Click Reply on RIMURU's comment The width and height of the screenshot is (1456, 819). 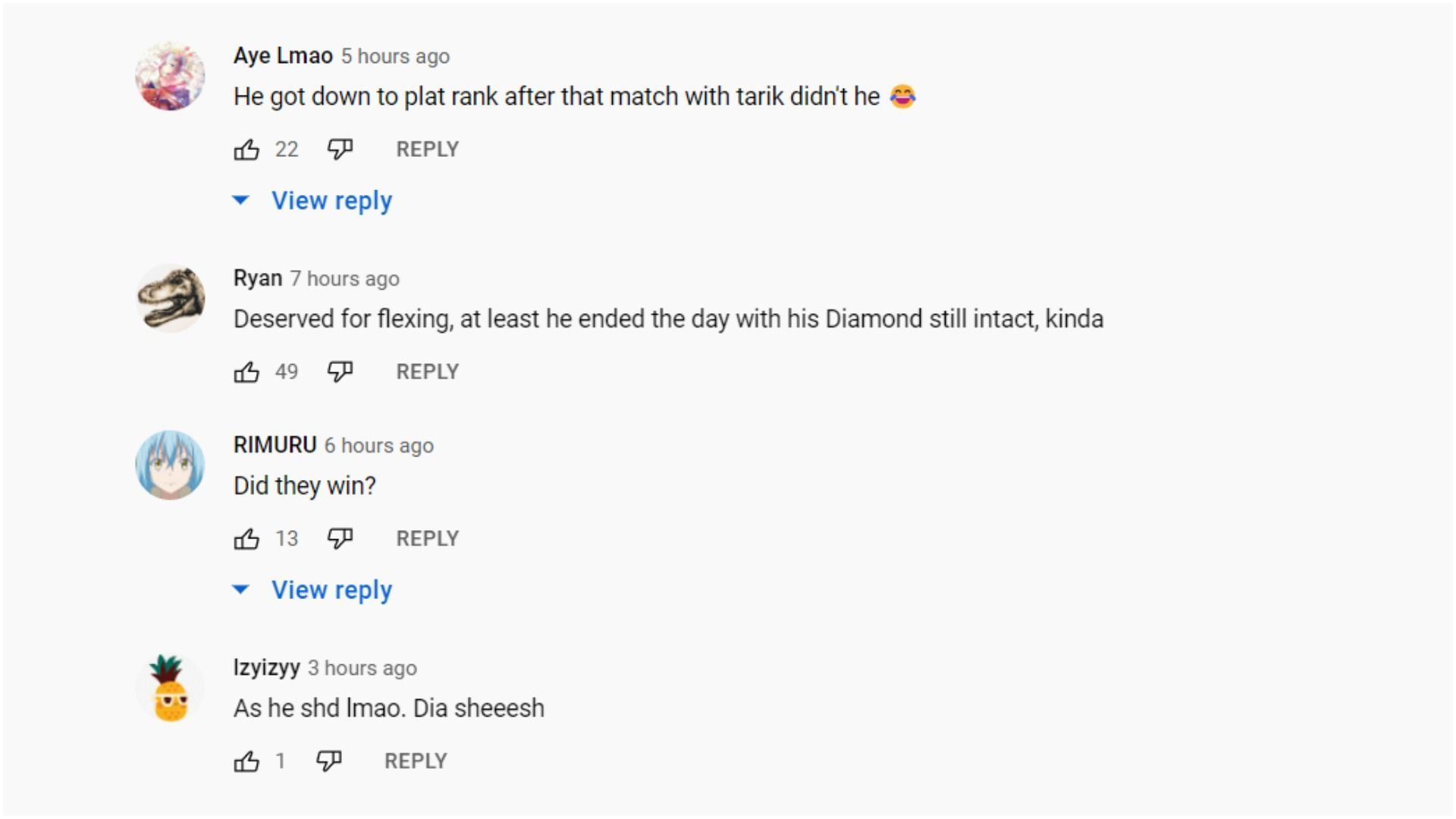pos(427,538)
